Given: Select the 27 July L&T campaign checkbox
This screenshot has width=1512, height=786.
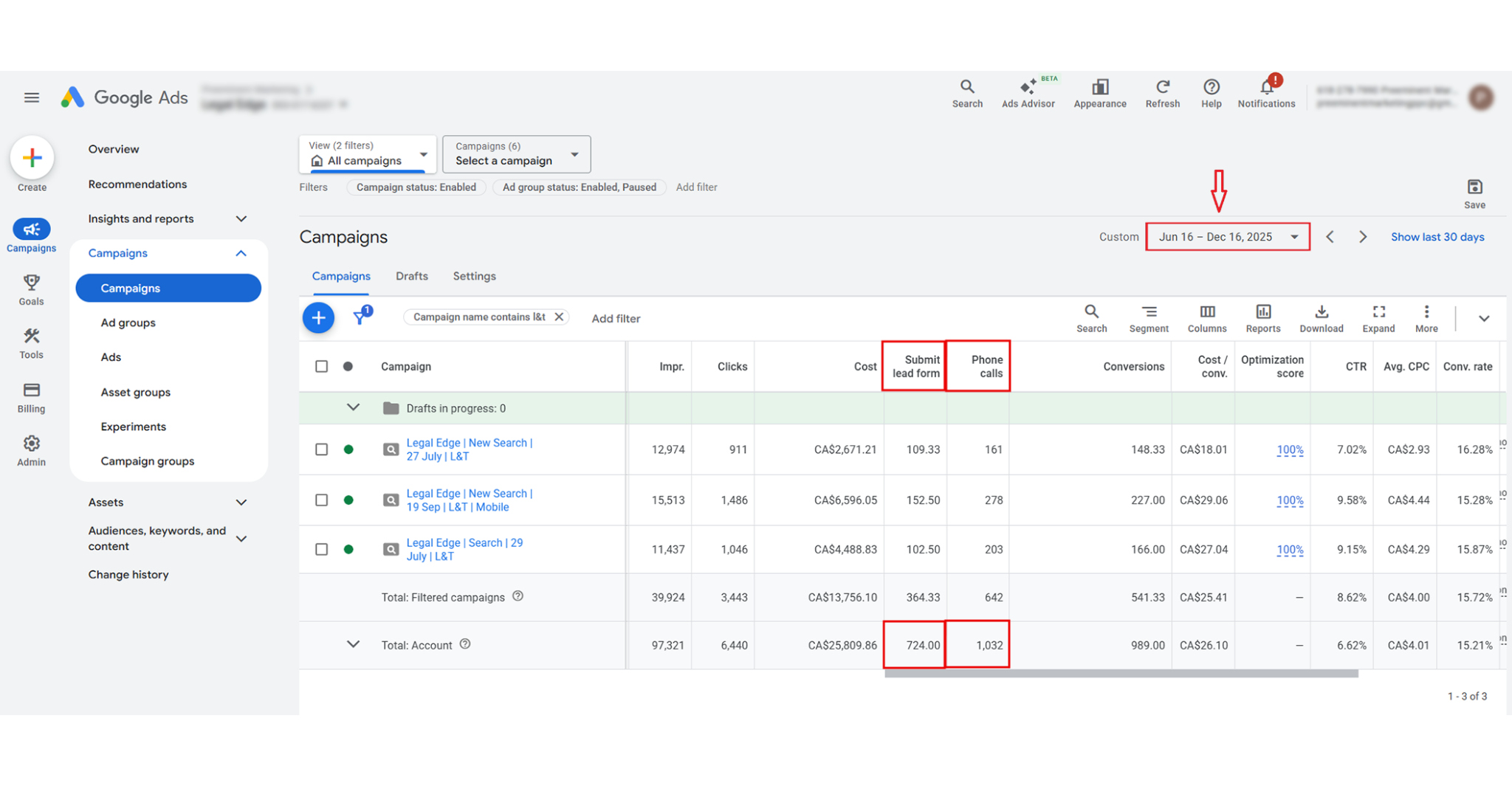Looking at the screenshot, I should tap(321, 449).
